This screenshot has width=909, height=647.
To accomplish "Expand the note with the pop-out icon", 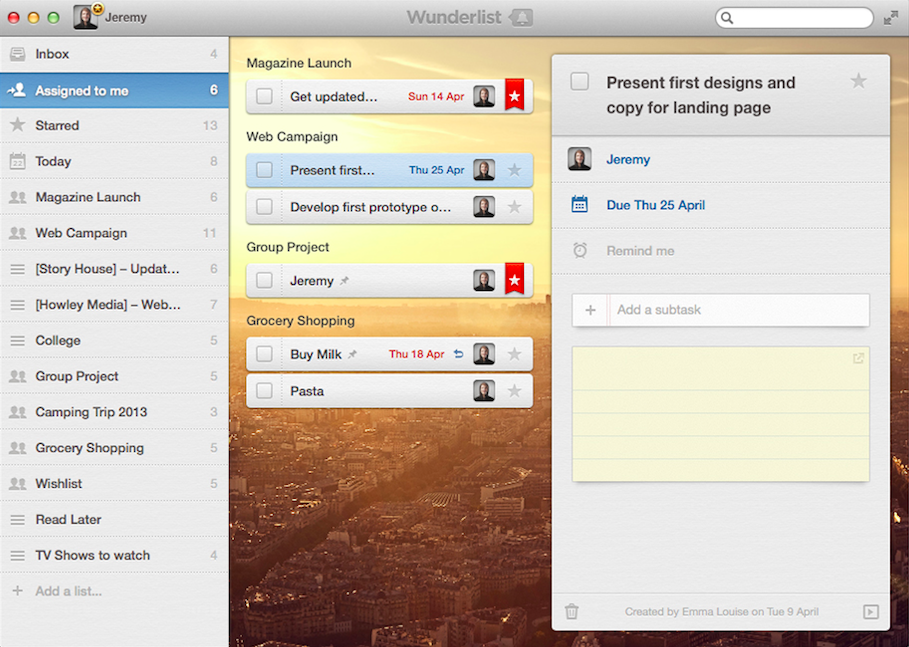I will click(858, 358).
